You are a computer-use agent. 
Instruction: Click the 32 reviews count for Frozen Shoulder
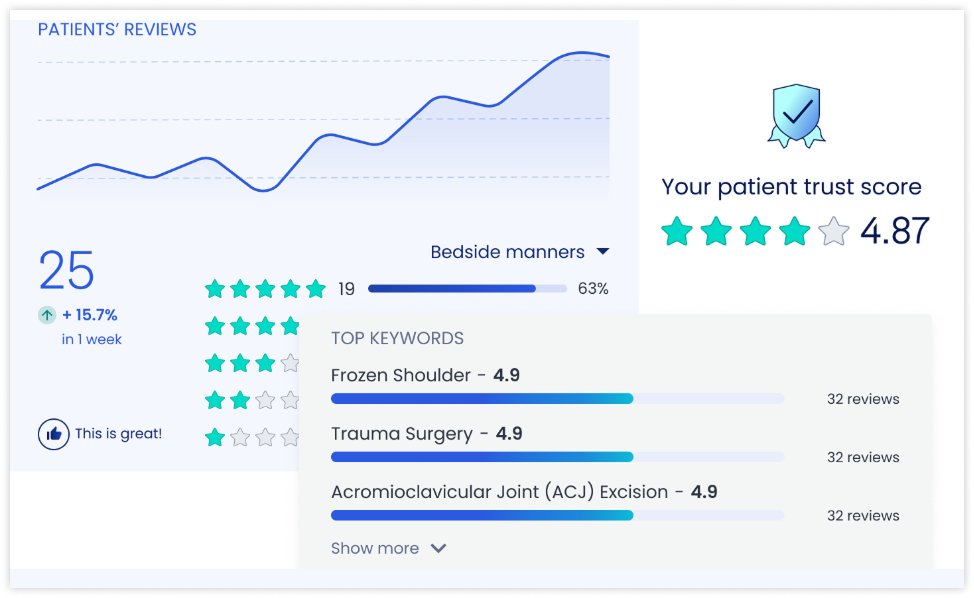tap(862, 399)
